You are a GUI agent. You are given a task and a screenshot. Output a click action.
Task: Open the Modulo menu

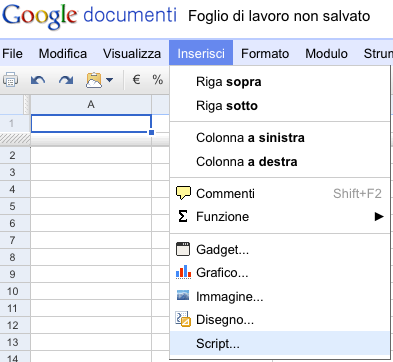pyautogui.click(x=326, y=54)
